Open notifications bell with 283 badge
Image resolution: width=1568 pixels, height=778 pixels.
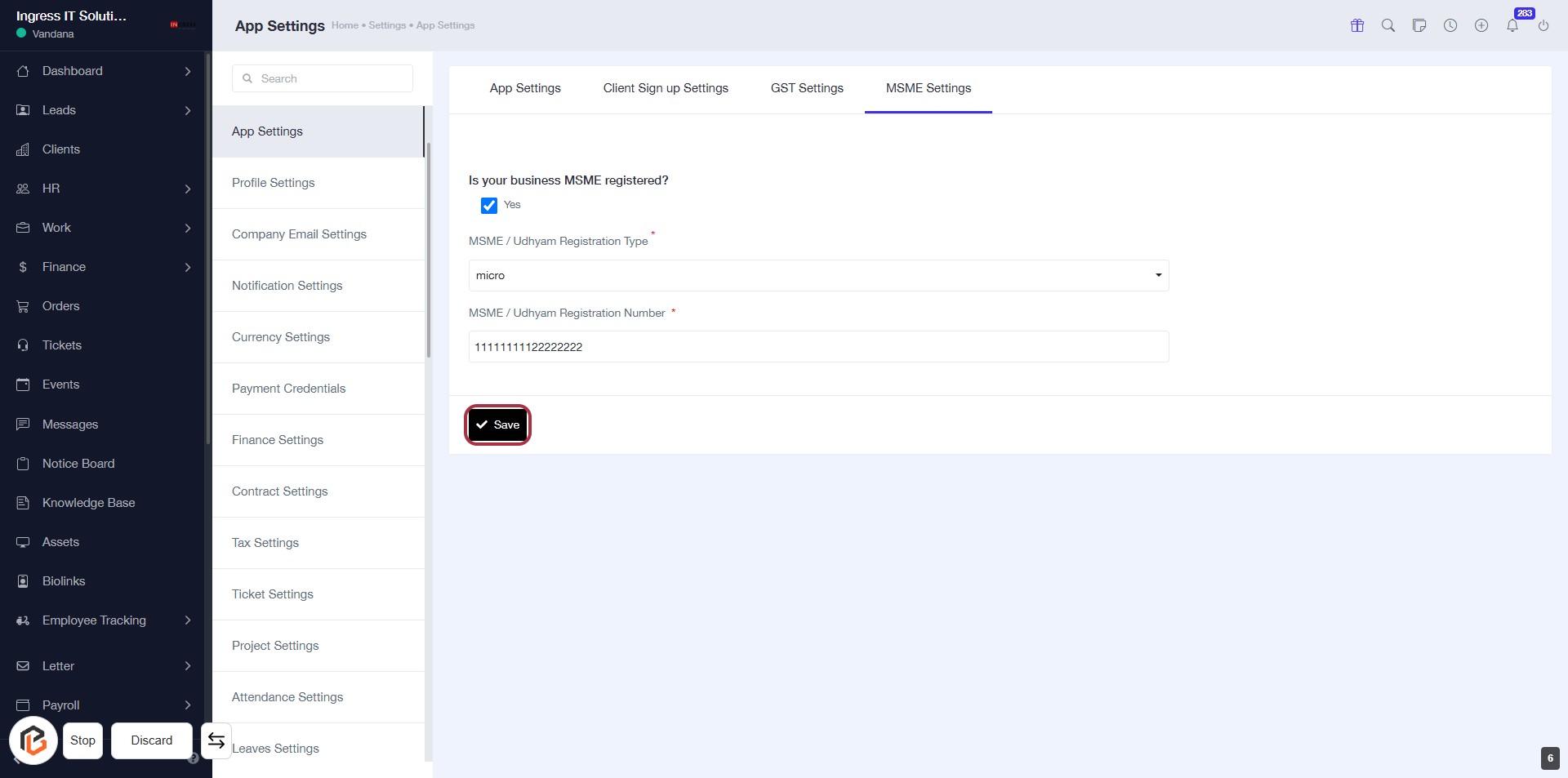(x=1512, y=25)
